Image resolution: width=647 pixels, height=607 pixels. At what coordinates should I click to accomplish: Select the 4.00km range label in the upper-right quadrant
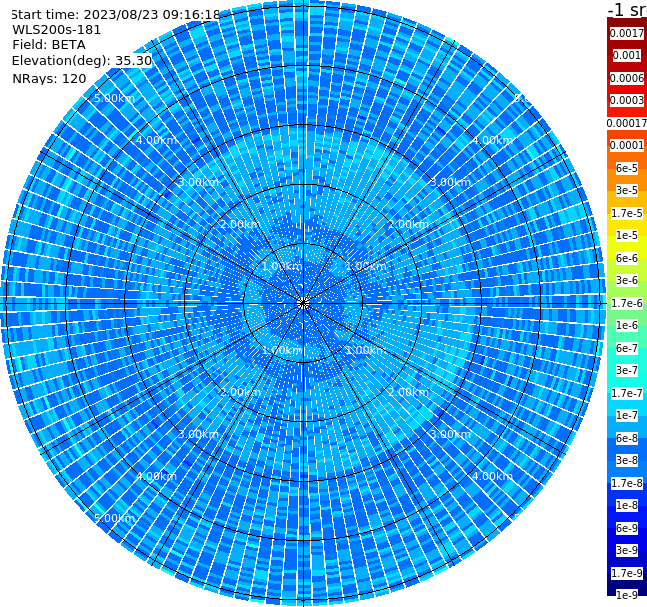(x=492, y=140)
